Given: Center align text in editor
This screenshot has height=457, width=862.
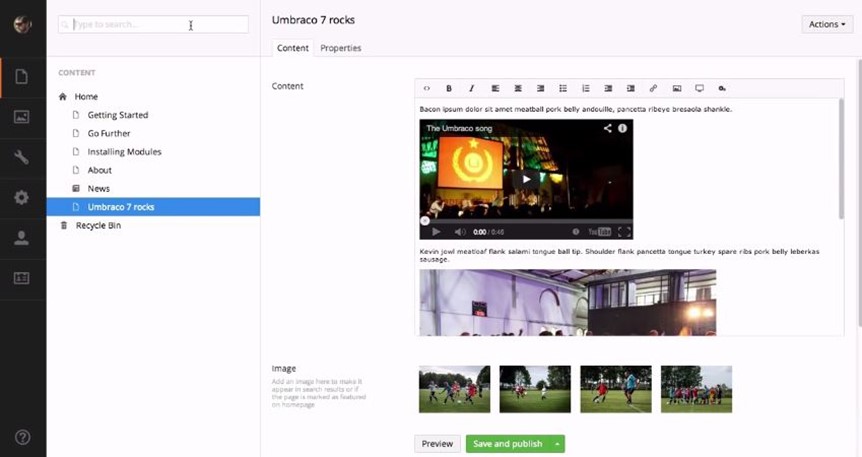Looking at the screenshot, I should click(518, 88).
